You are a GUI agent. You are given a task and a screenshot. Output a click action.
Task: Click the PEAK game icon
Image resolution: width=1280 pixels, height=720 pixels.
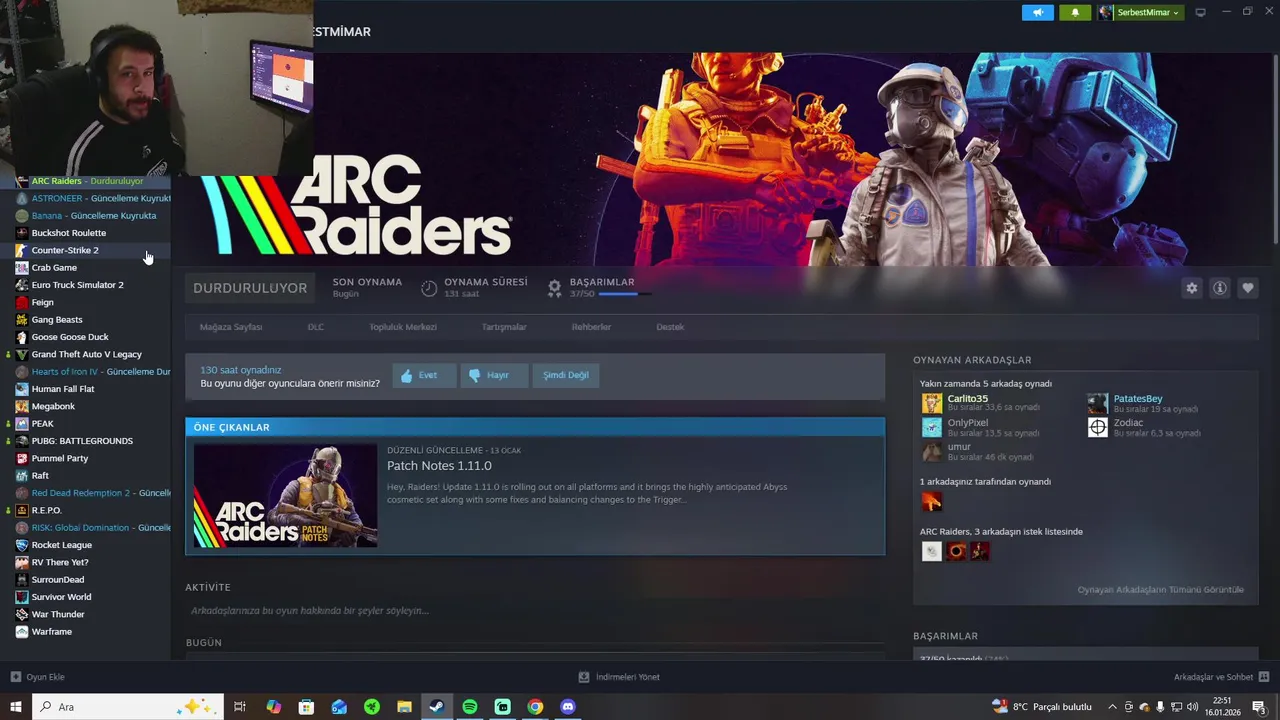coord(22,424)
